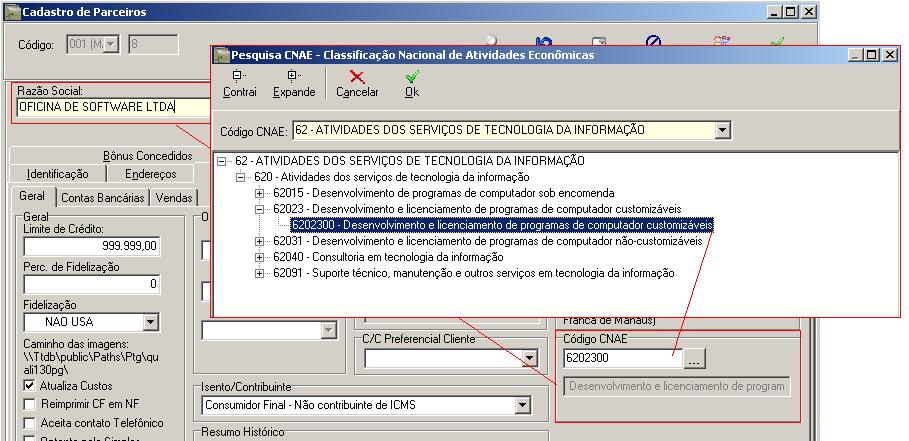Image resolution: width=909 pixels, height=441 pixels.
Task: Click the ... browse button beside Código CNAE
Action: click(x=695, y=358)
